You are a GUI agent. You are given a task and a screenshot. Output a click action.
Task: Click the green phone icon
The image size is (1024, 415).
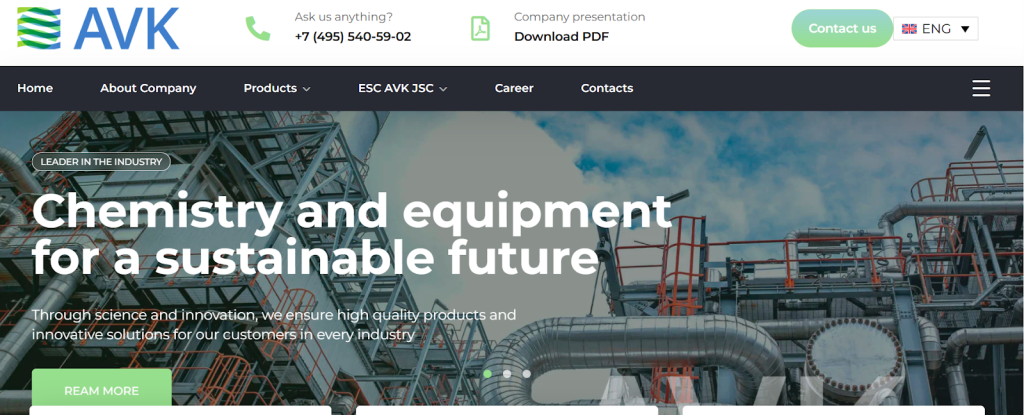(257, 28)
